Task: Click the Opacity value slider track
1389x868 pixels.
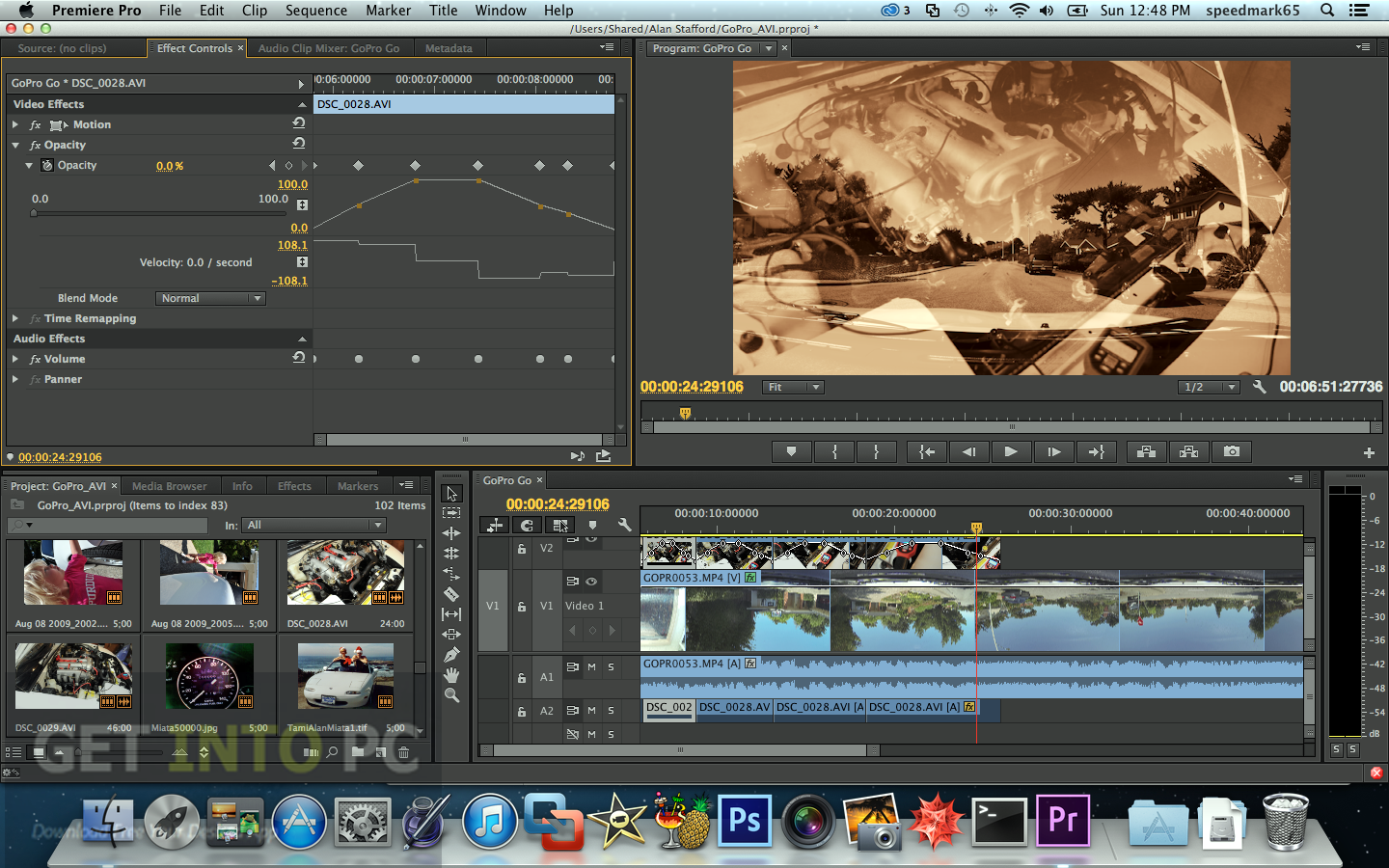Action: pyautogui.click(x=159, y=213)
